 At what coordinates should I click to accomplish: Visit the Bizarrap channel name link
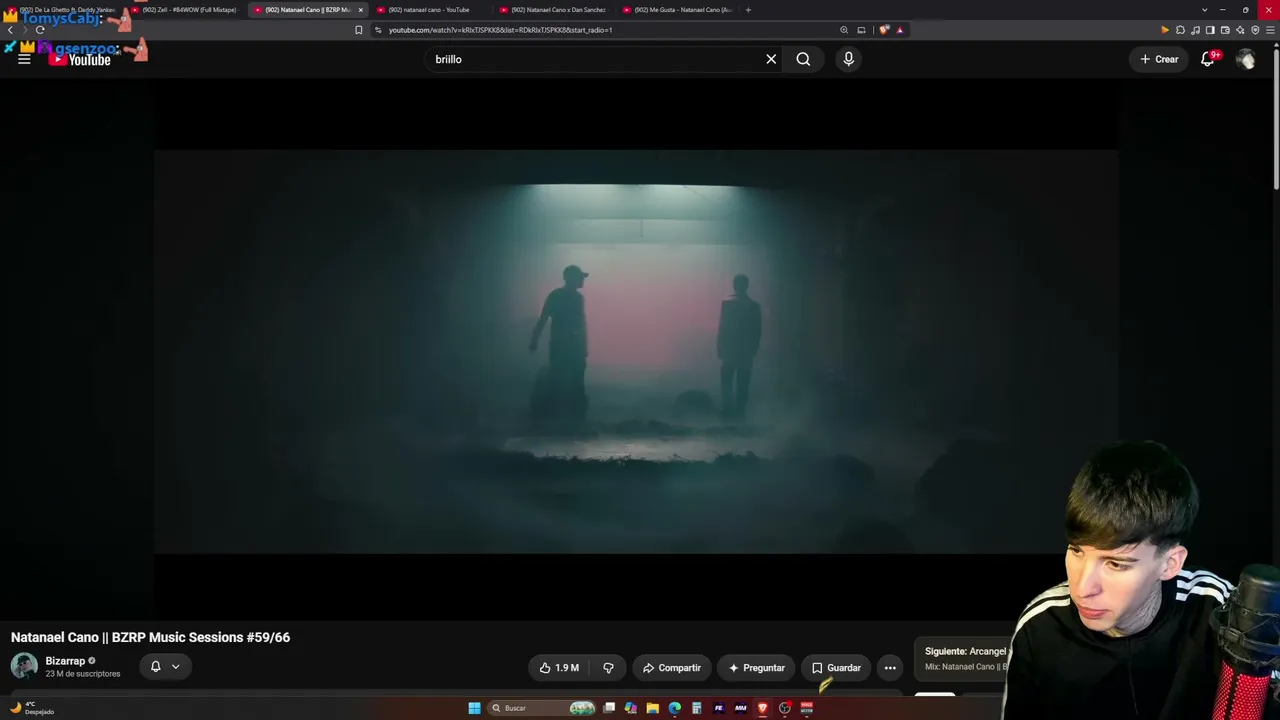[65, 661]
